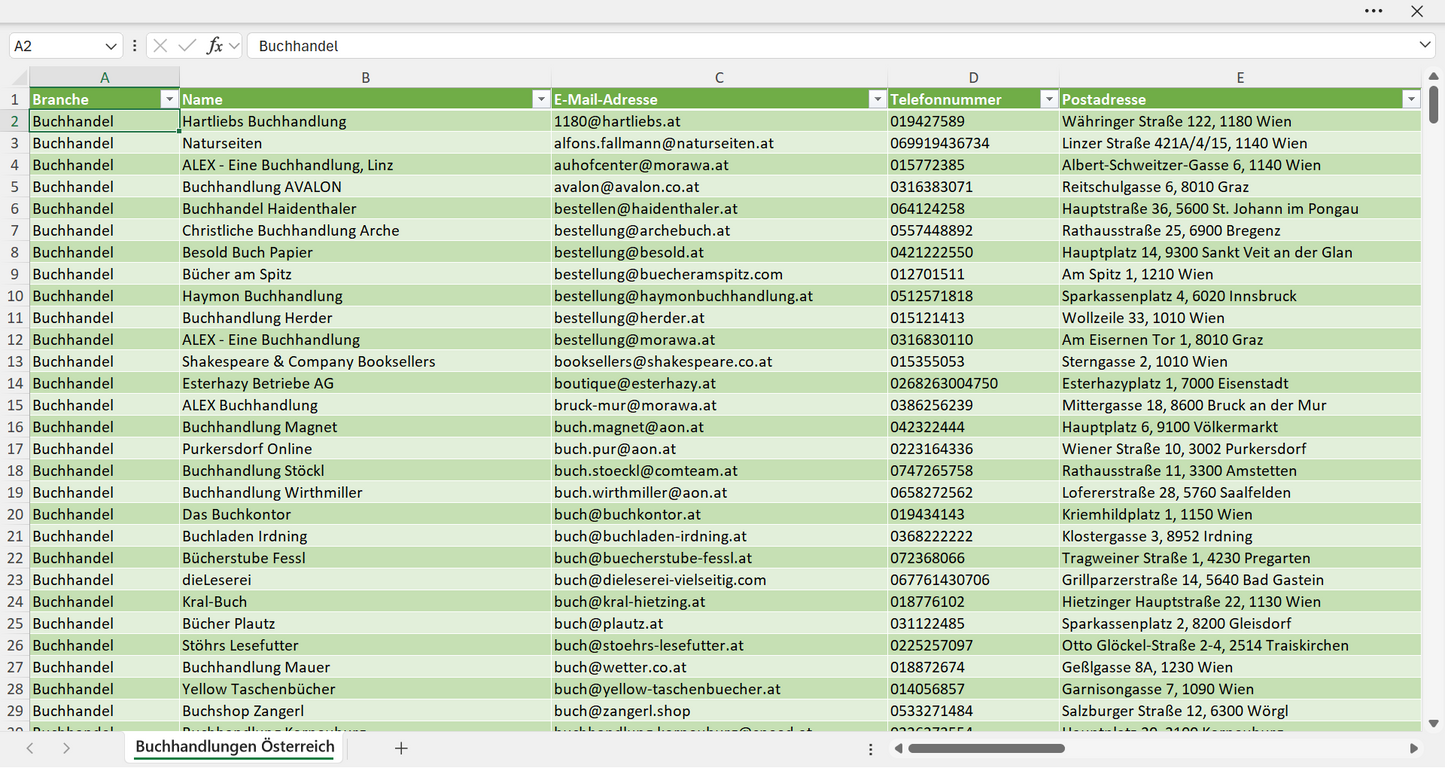
Task: Open the Branche column filter dropdown
Action: coord(169,99)
